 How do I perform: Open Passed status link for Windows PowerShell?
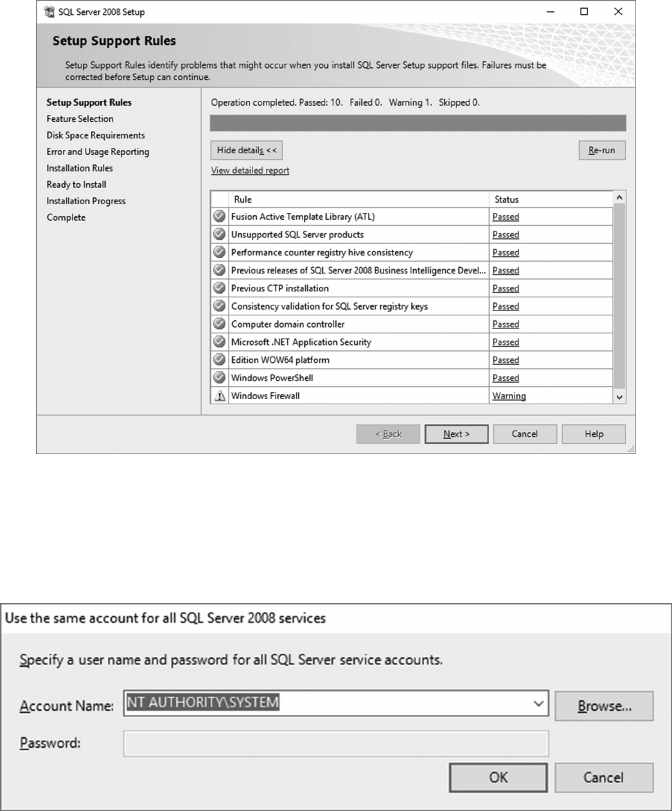505,378
